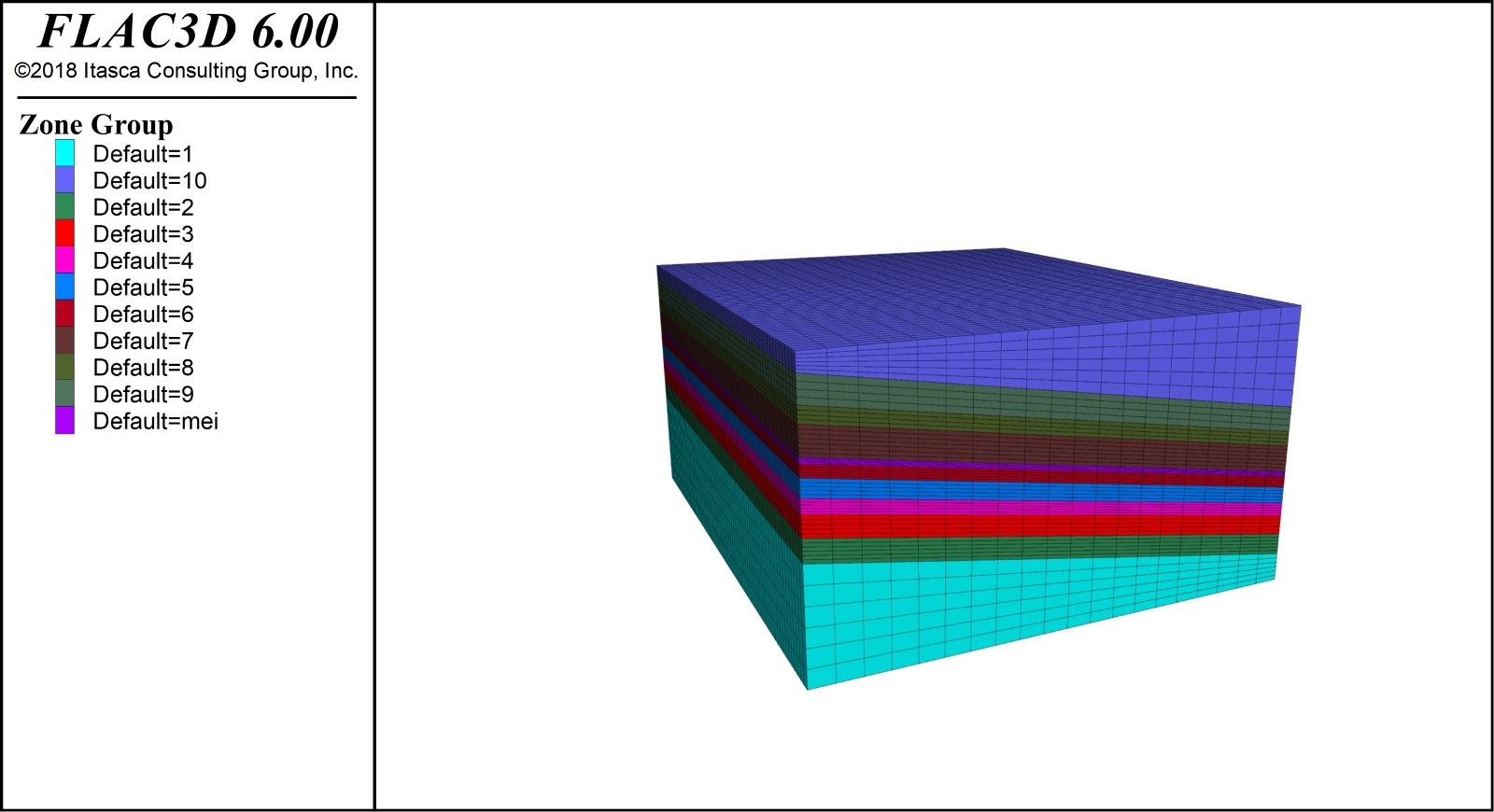This screenshot has width=1494, height=812.
Task: Click the Zone Group legend heading
Action: (x=96, y=124)
